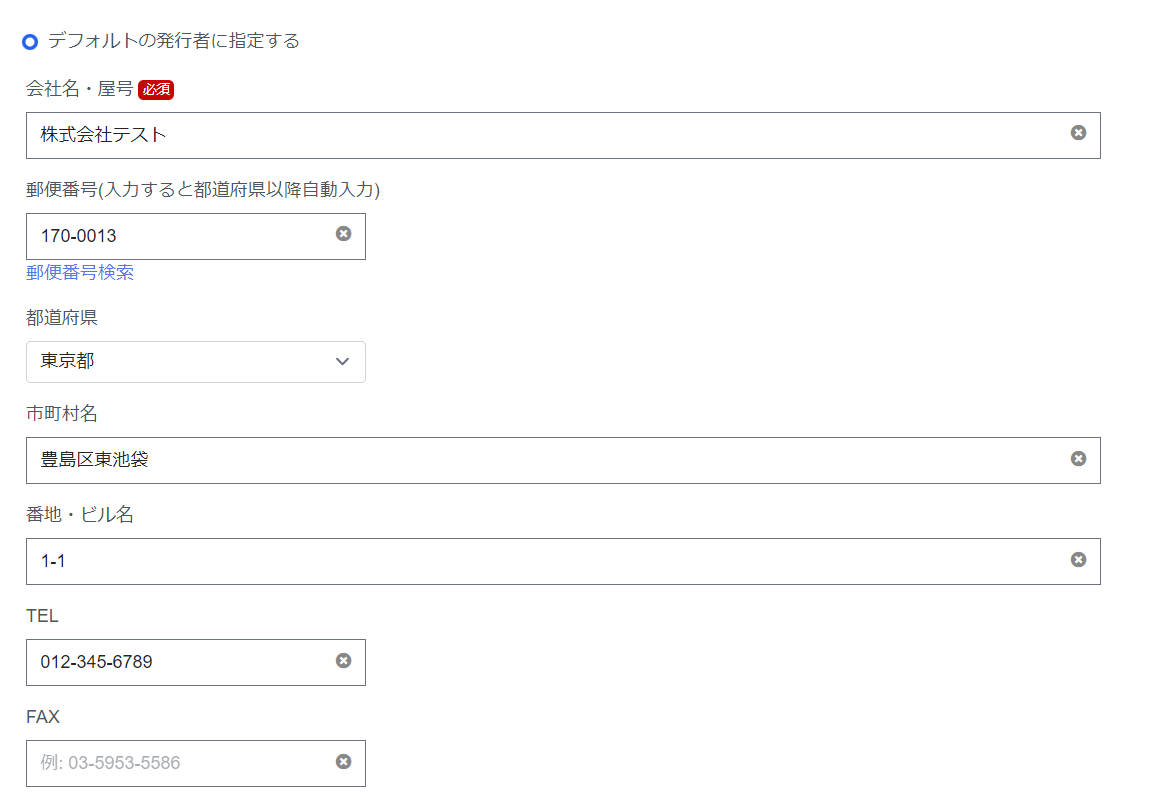Screen dimensions: 1169x804
Task: Click the 会社名・屋号 field label
Action: [x=79, y=89]
